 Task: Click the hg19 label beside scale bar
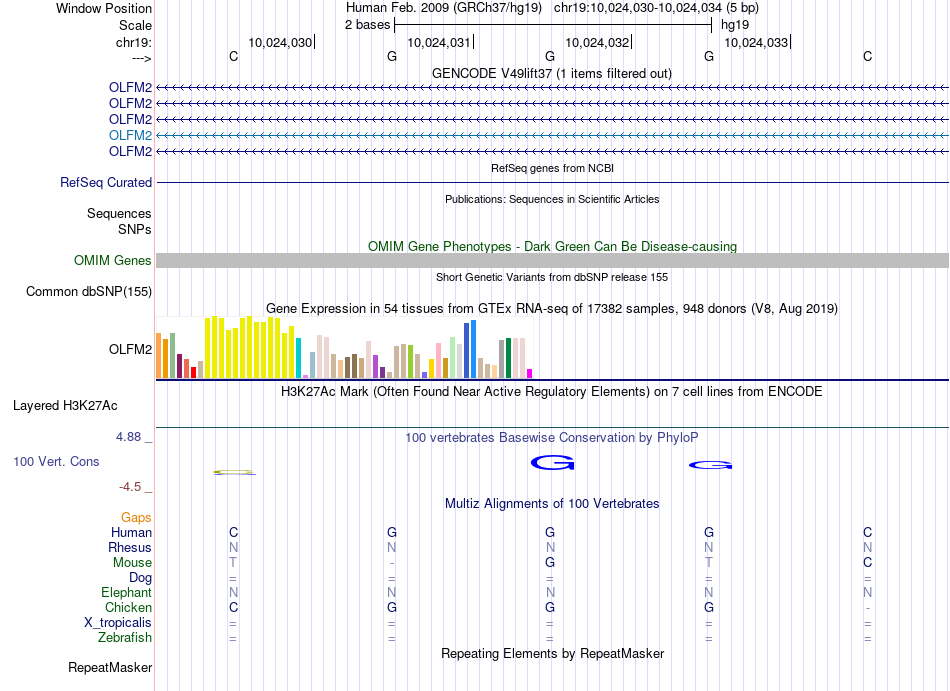pyautogui.click(x=735, y=25)
